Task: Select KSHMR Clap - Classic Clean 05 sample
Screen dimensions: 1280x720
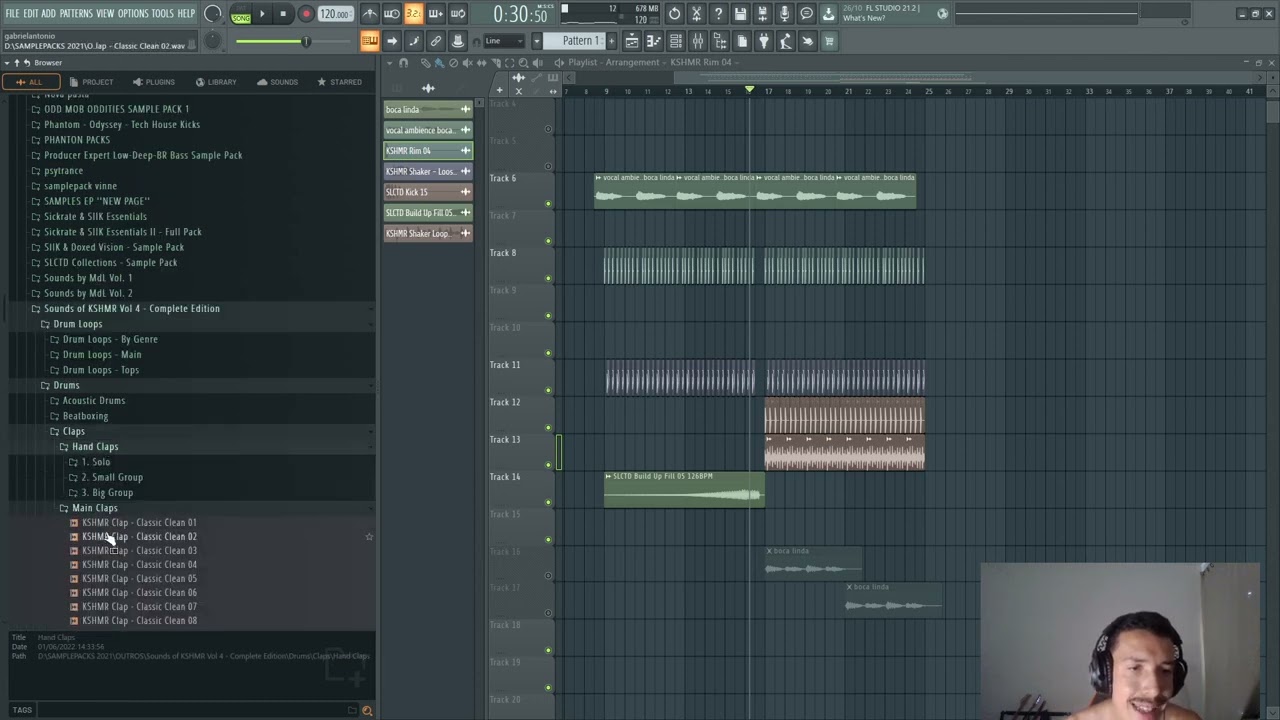Action: (x=139, y=579)
